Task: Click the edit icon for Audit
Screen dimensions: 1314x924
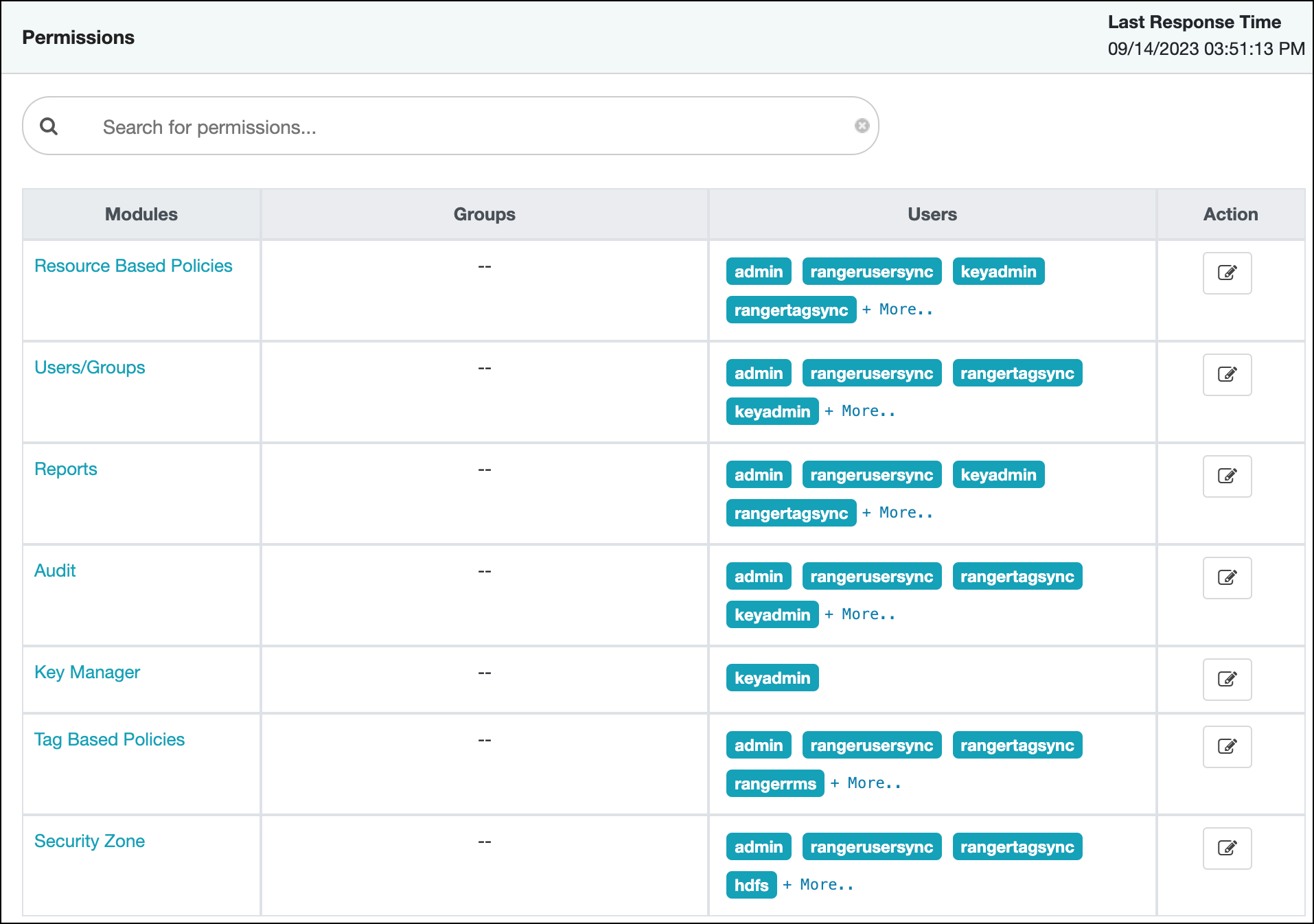Action: [1227, 577]
